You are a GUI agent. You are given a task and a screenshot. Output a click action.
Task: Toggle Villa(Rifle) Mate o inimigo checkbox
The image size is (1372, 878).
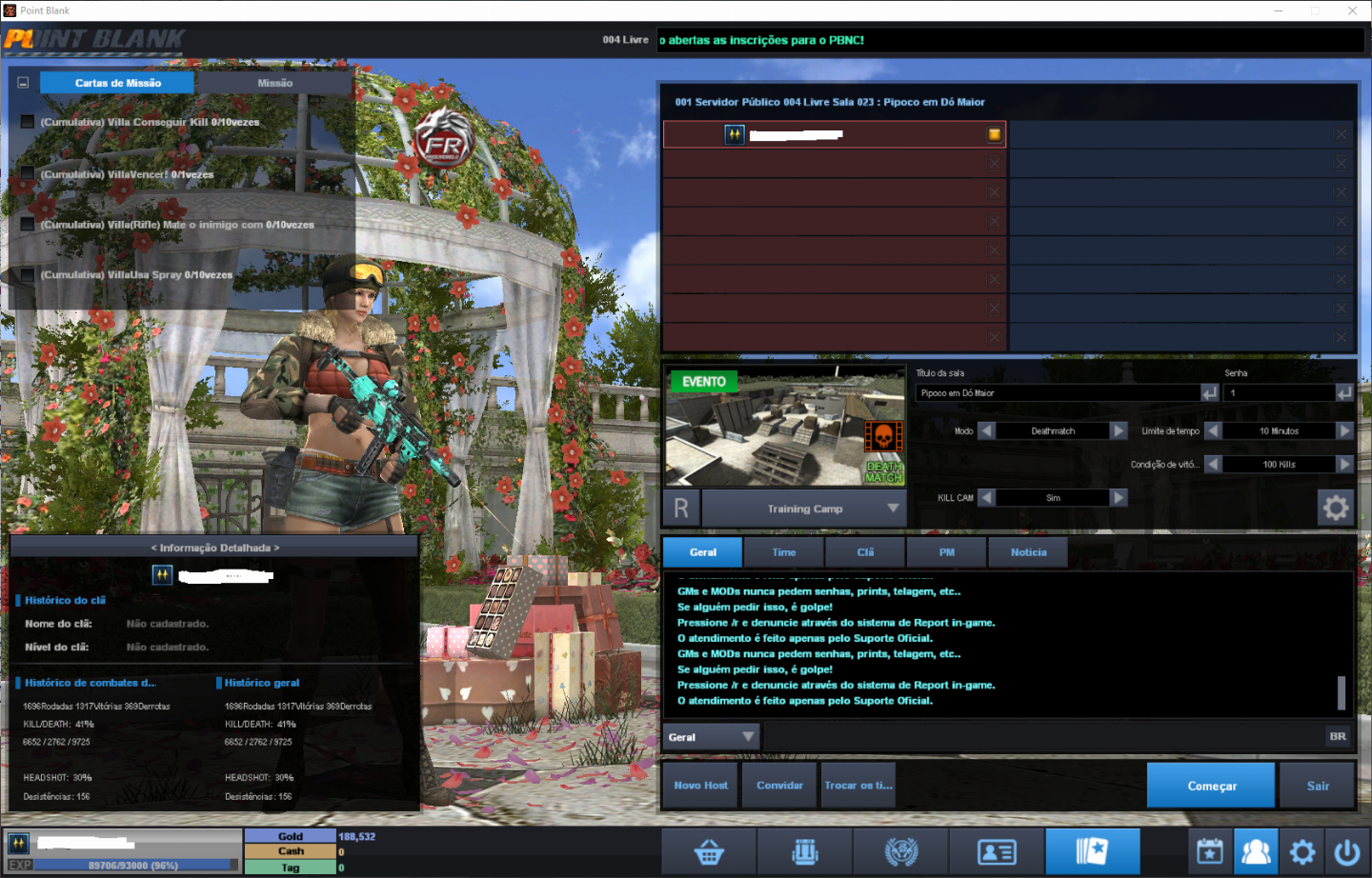28,225
